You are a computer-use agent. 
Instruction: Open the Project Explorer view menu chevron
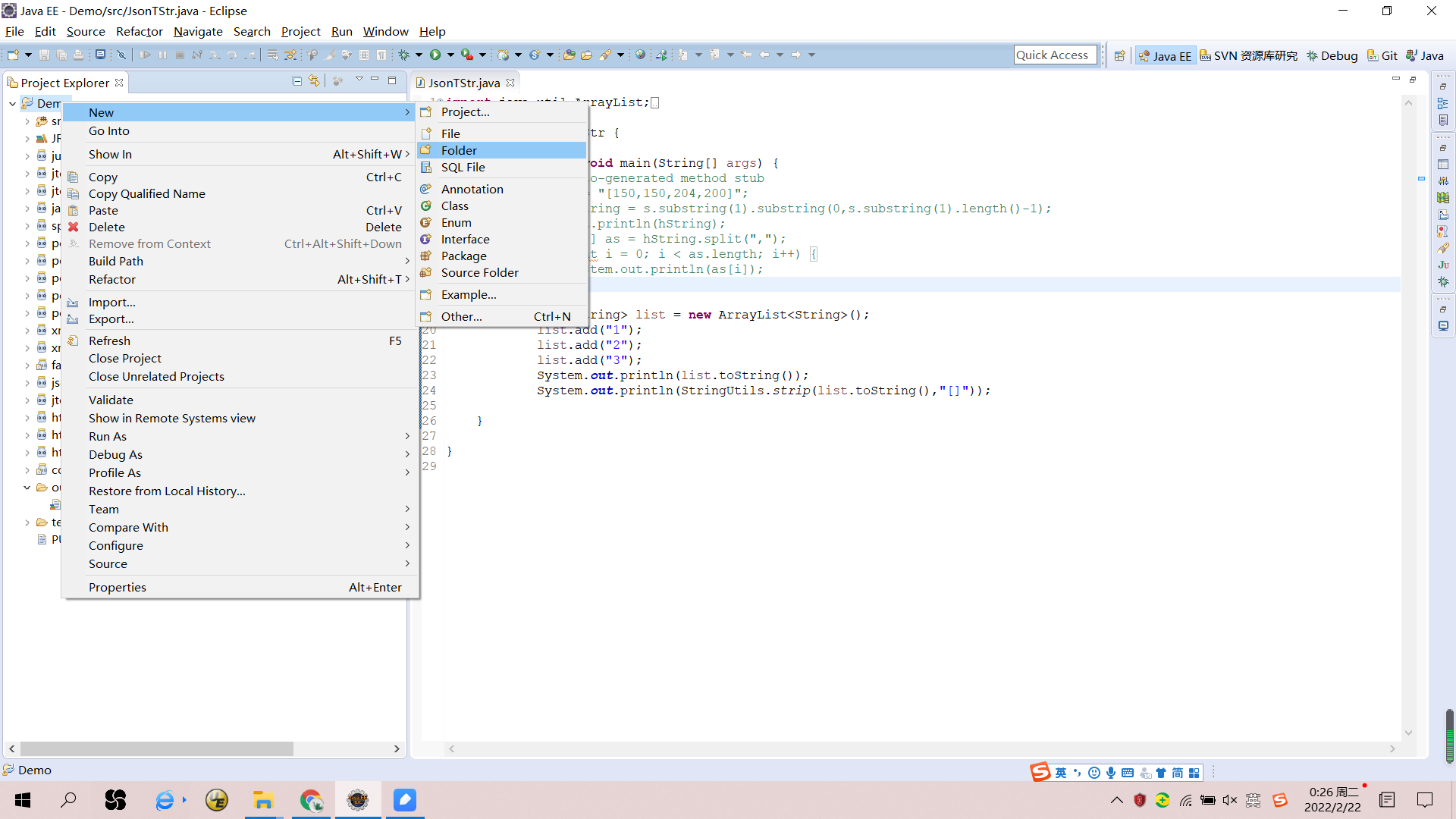[359, 80]
